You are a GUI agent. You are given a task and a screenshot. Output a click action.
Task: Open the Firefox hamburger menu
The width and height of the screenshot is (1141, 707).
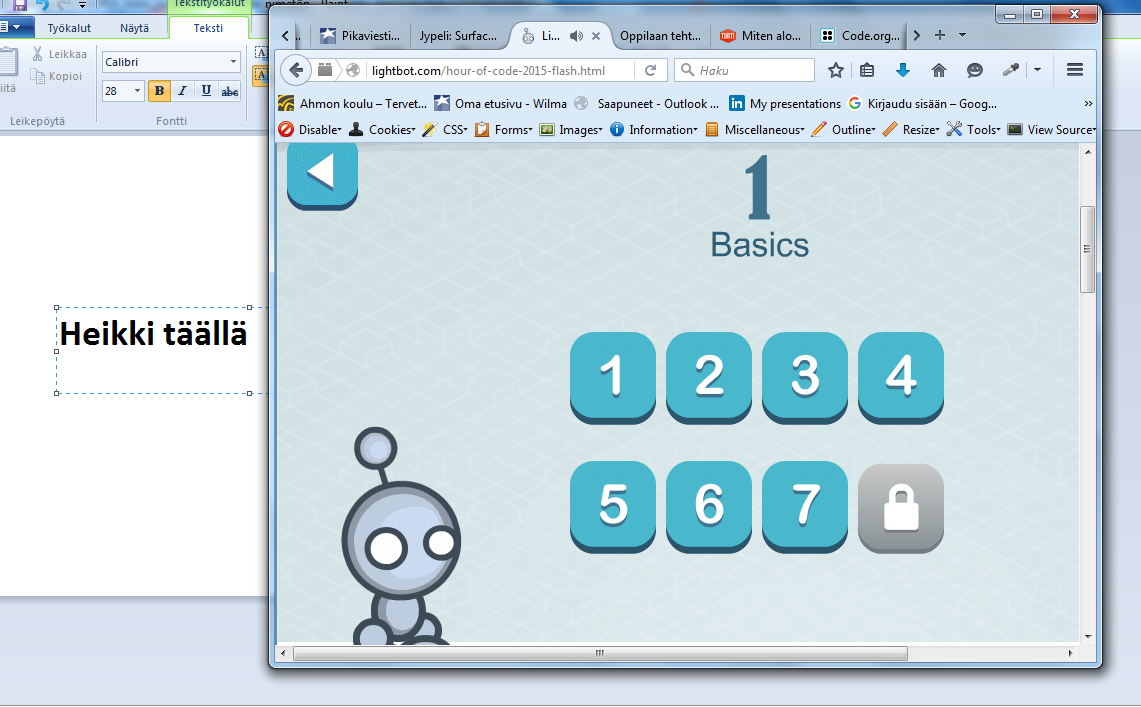(x=1075, y=70)
